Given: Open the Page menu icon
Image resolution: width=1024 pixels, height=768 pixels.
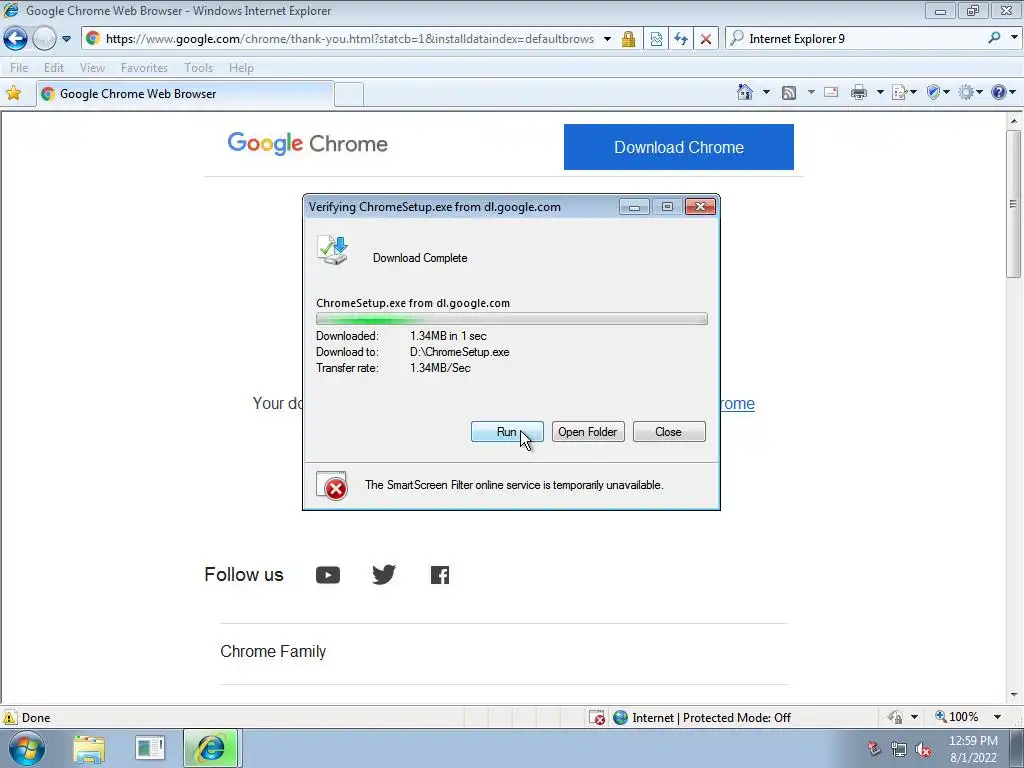Looking at the screenshot, I should pyautogui.click(x=904, y=93).
